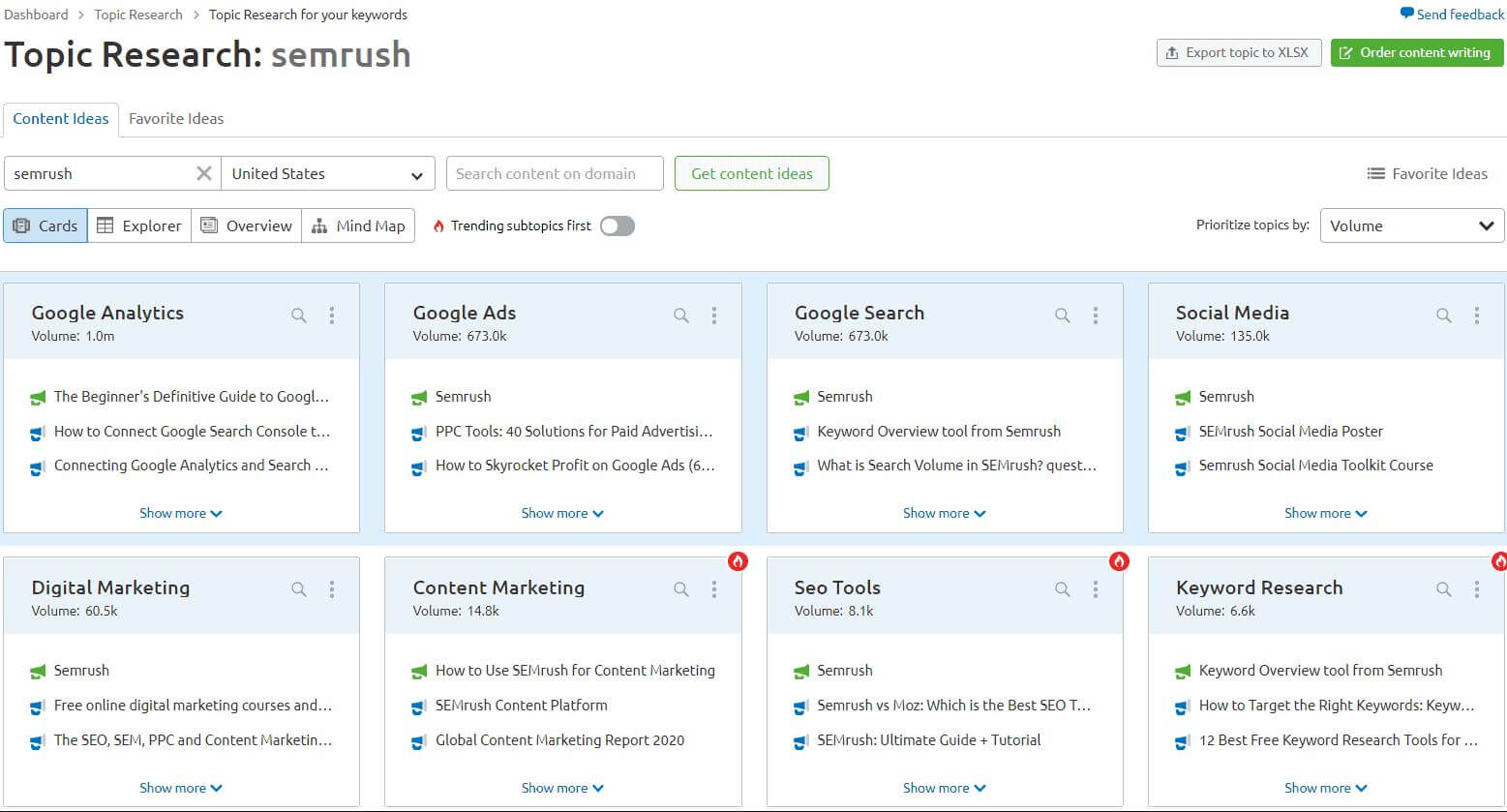Click search icon on Seo Tools card
Image resolution: width=1507 pixels, height=812 pixels.
tap(1063, 589)
